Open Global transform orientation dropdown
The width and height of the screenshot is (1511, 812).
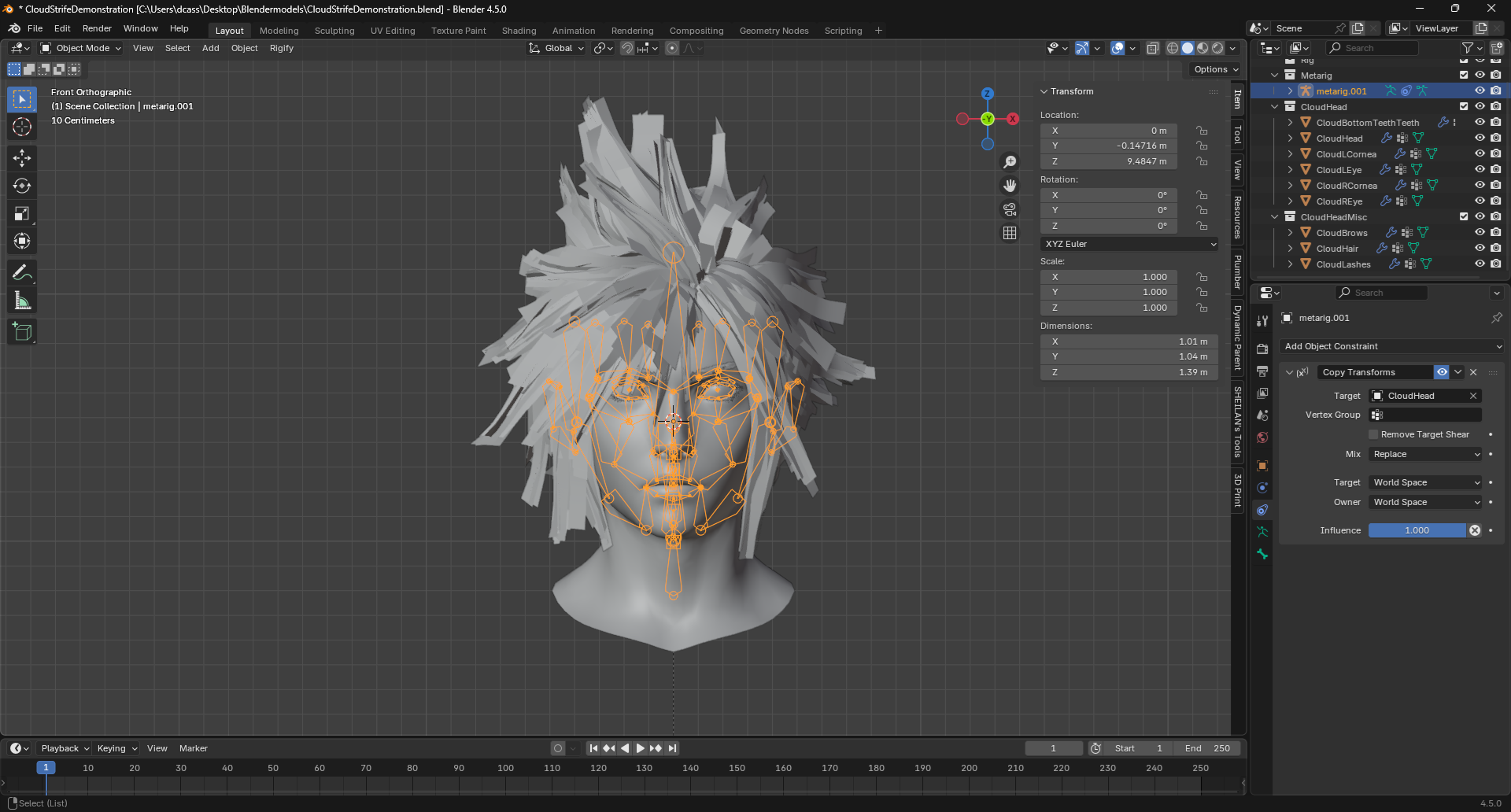pos(557,48)
